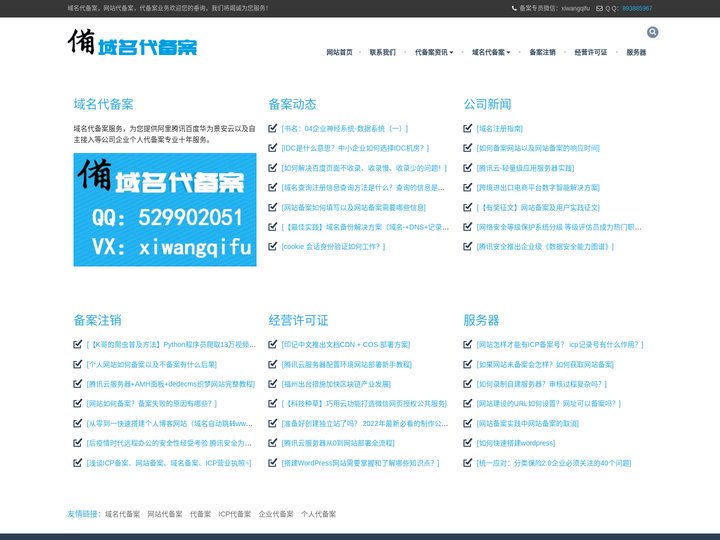Open article 后疫情时代远程办公的安全性

click(x=169, y=443)
